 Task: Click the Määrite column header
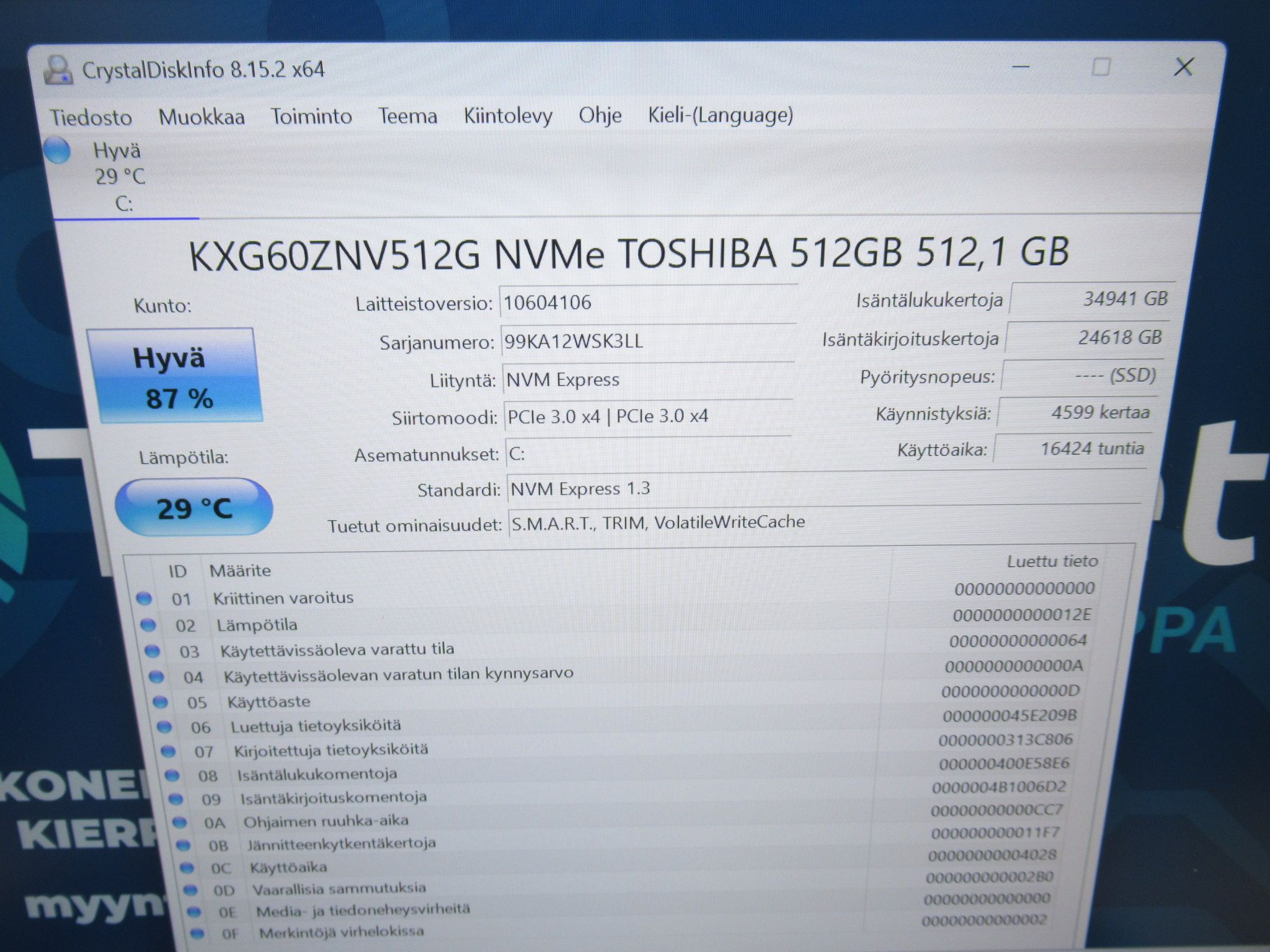tap(240, 570)
